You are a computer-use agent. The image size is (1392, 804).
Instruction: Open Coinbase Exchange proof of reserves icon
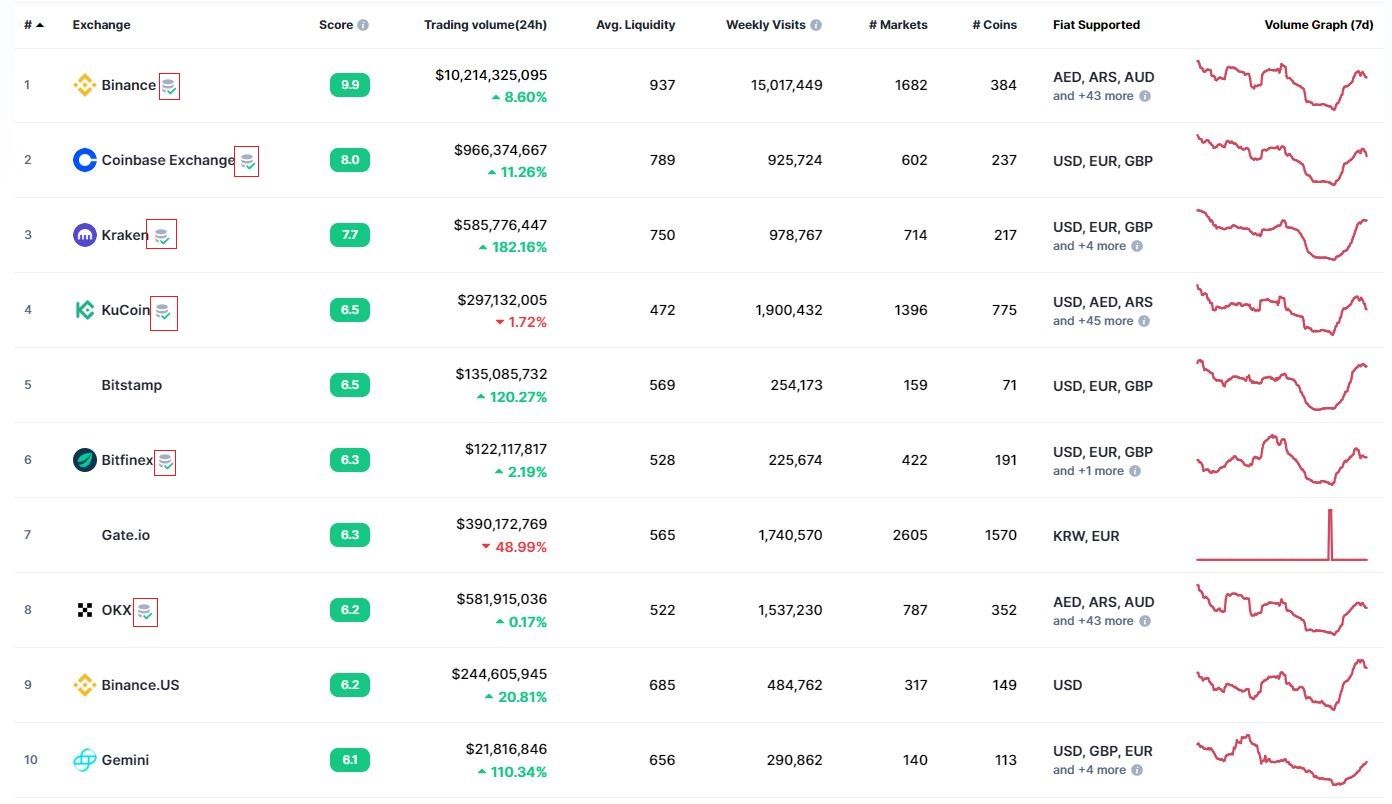(x=246, y=161)
